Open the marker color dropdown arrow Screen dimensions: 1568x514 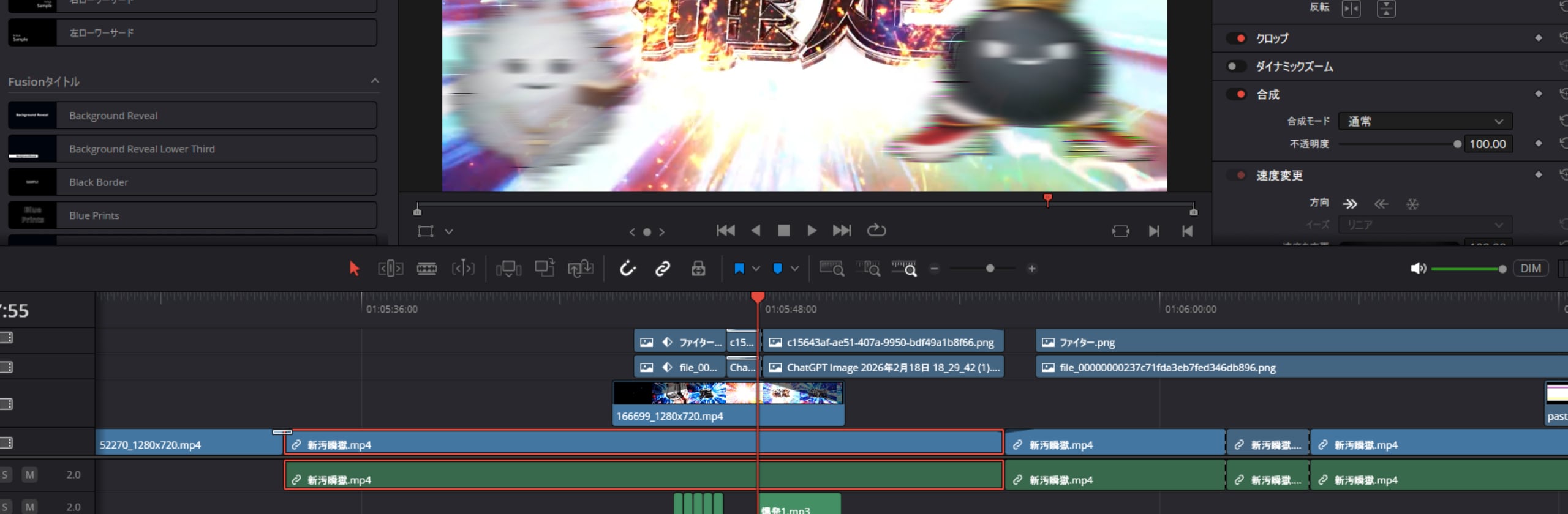(794, 269)
